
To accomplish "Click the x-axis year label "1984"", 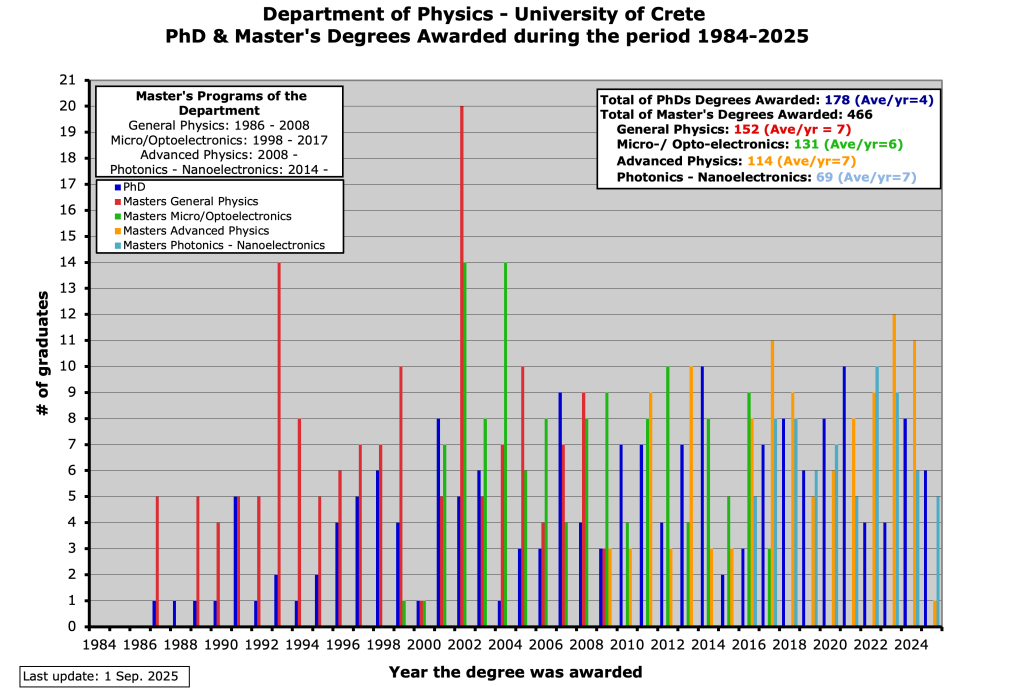I will coord(99,645).
